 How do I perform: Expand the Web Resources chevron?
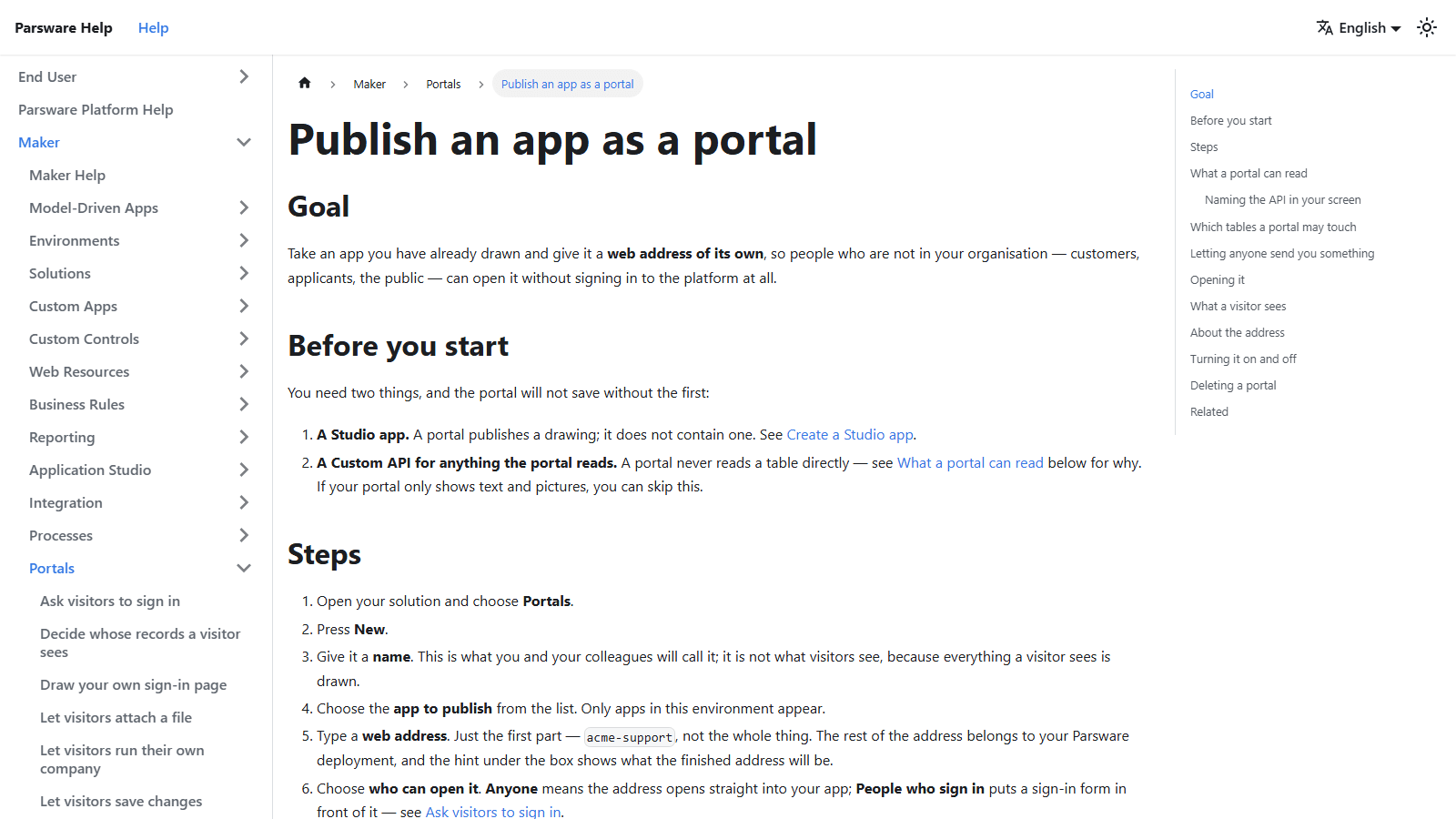244,371
